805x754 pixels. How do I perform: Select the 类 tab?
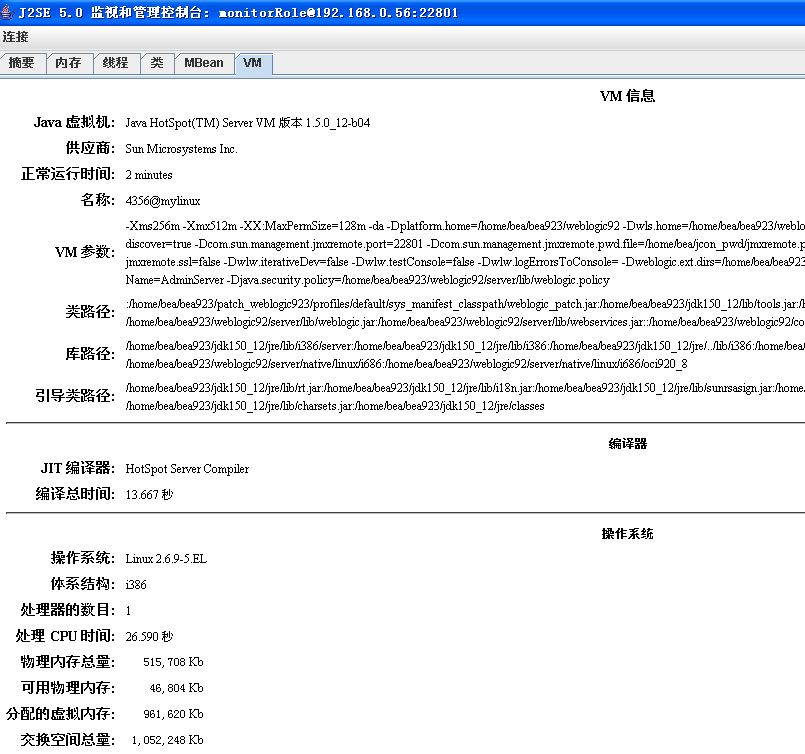coord(157,63)
